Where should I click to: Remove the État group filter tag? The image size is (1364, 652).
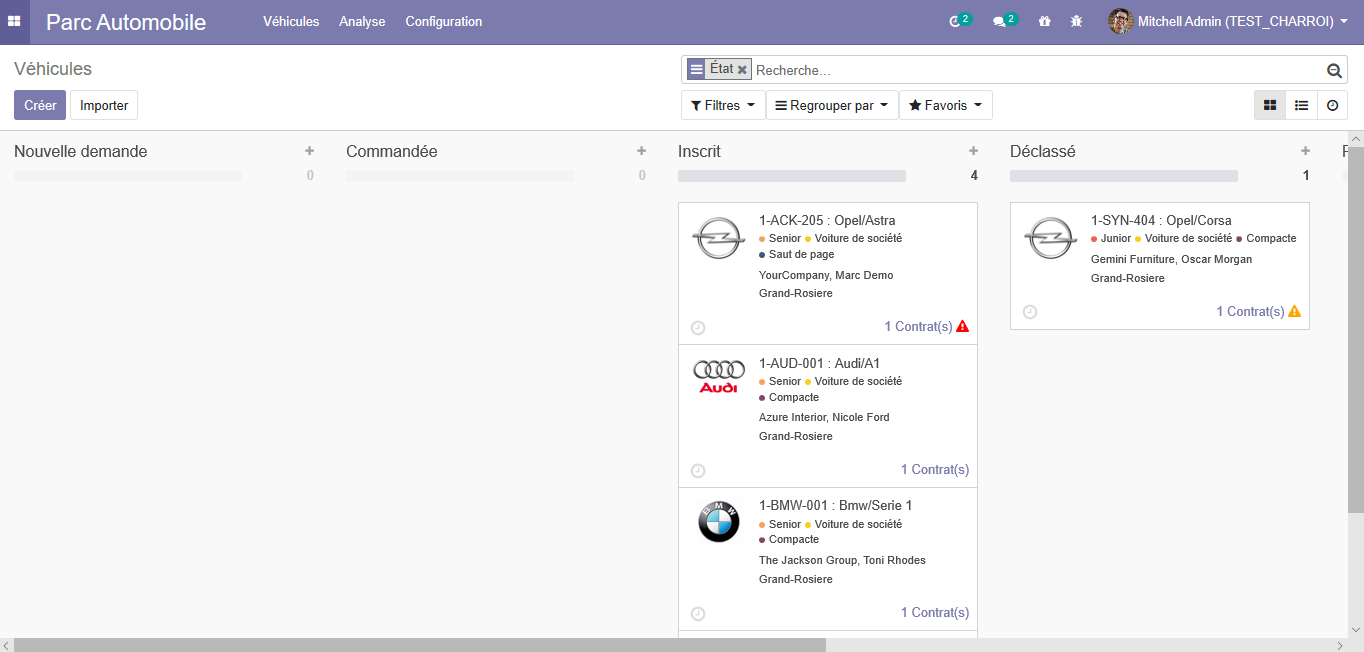click(x=742, y=70)
